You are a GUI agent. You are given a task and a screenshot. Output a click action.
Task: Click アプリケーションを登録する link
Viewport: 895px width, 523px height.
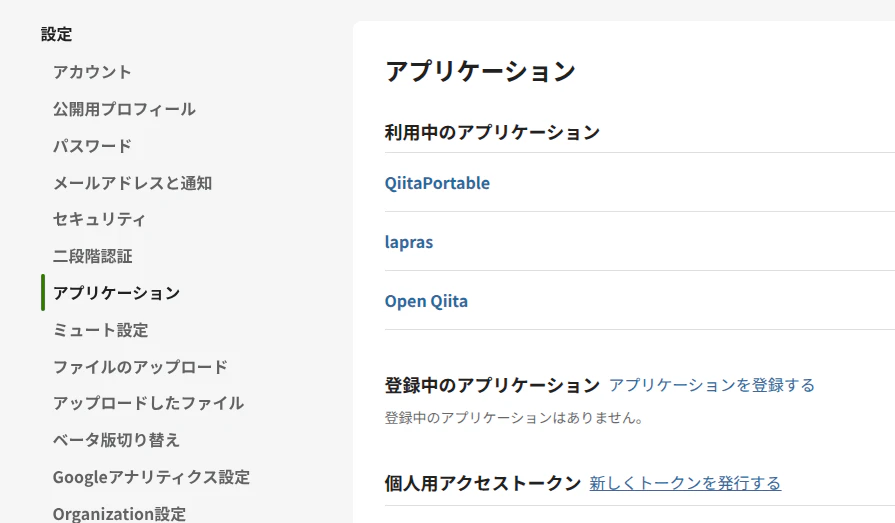pos(712,385)
